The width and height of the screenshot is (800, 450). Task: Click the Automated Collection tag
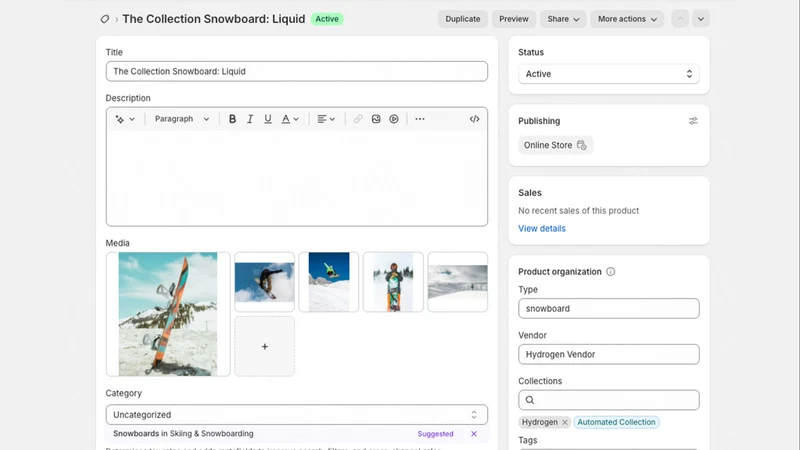pyautogui.click(x=616, y=422)
